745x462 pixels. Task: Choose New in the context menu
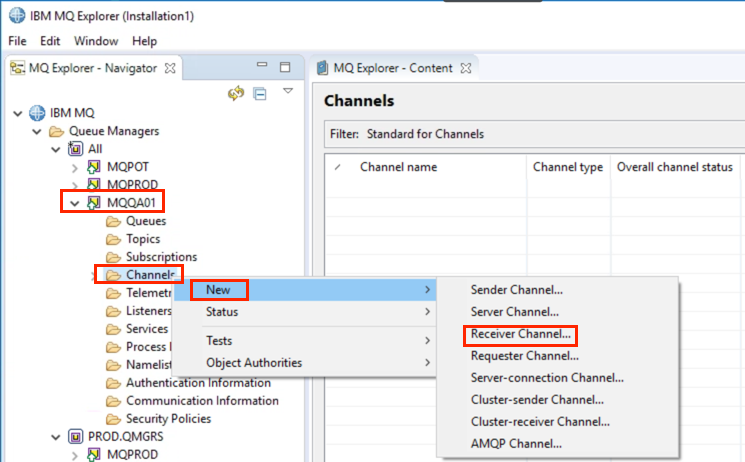tap(305, 289)
